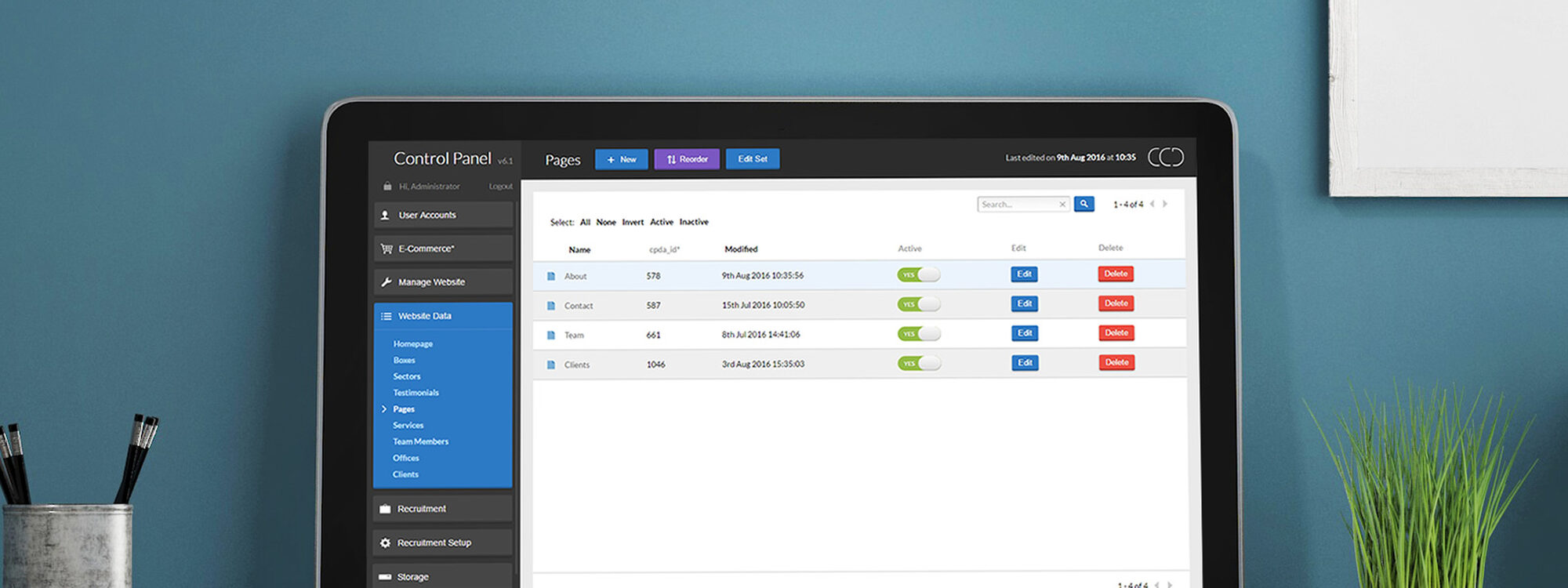Click the page icon in Clients row
The height and width of the screenshot is (588, 1568).
[551, 365]
